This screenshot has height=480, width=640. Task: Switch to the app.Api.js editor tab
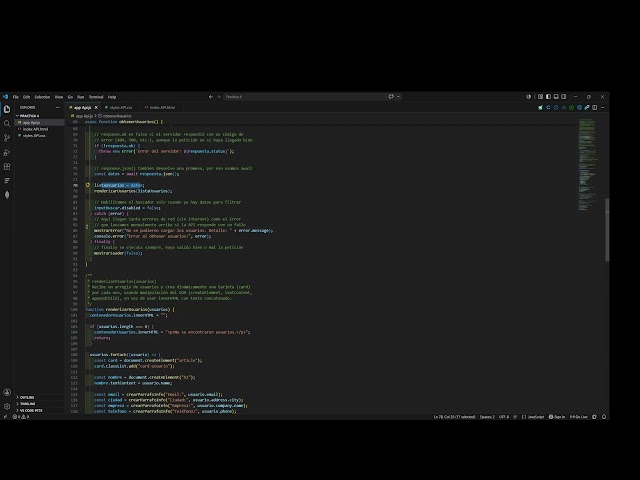[x=83, y=107]
